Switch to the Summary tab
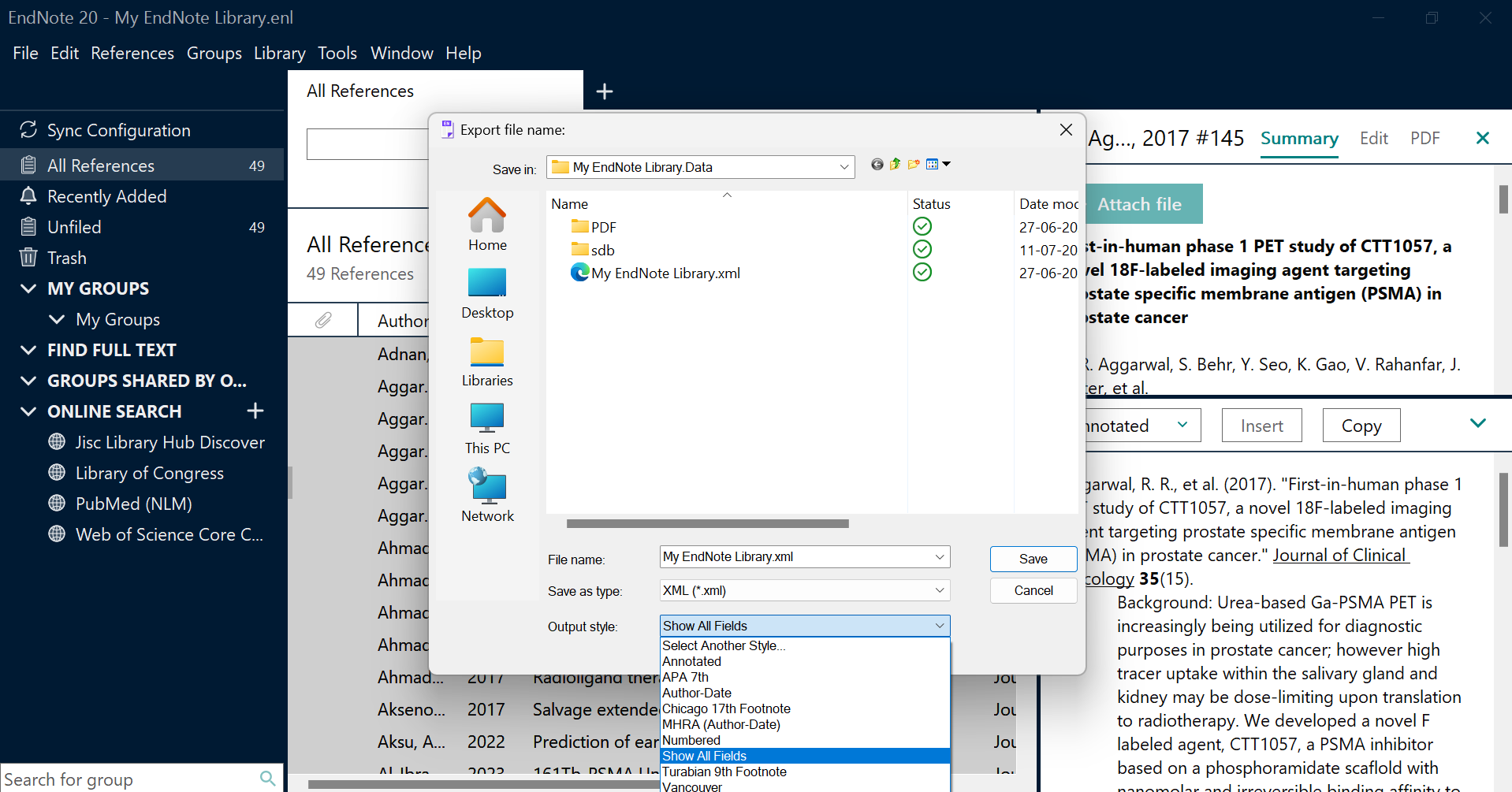The width and height of the screenshot is (1512, 792). pyautogui.click(x=1299, y=139)
